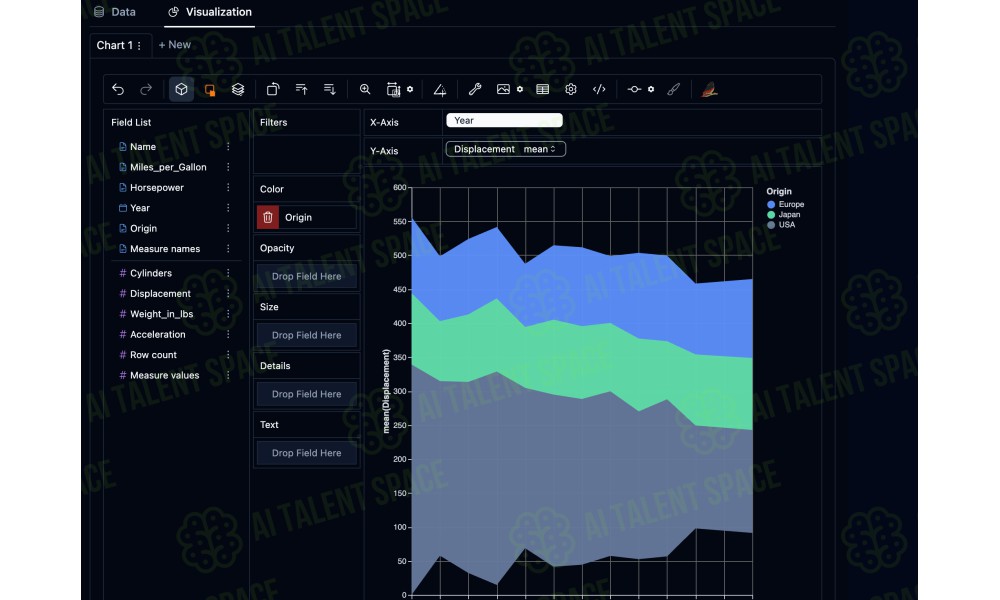Transpose the axes with rotate icon
The height and width of the screenshot is (600, 1000).
coord(273,89)
